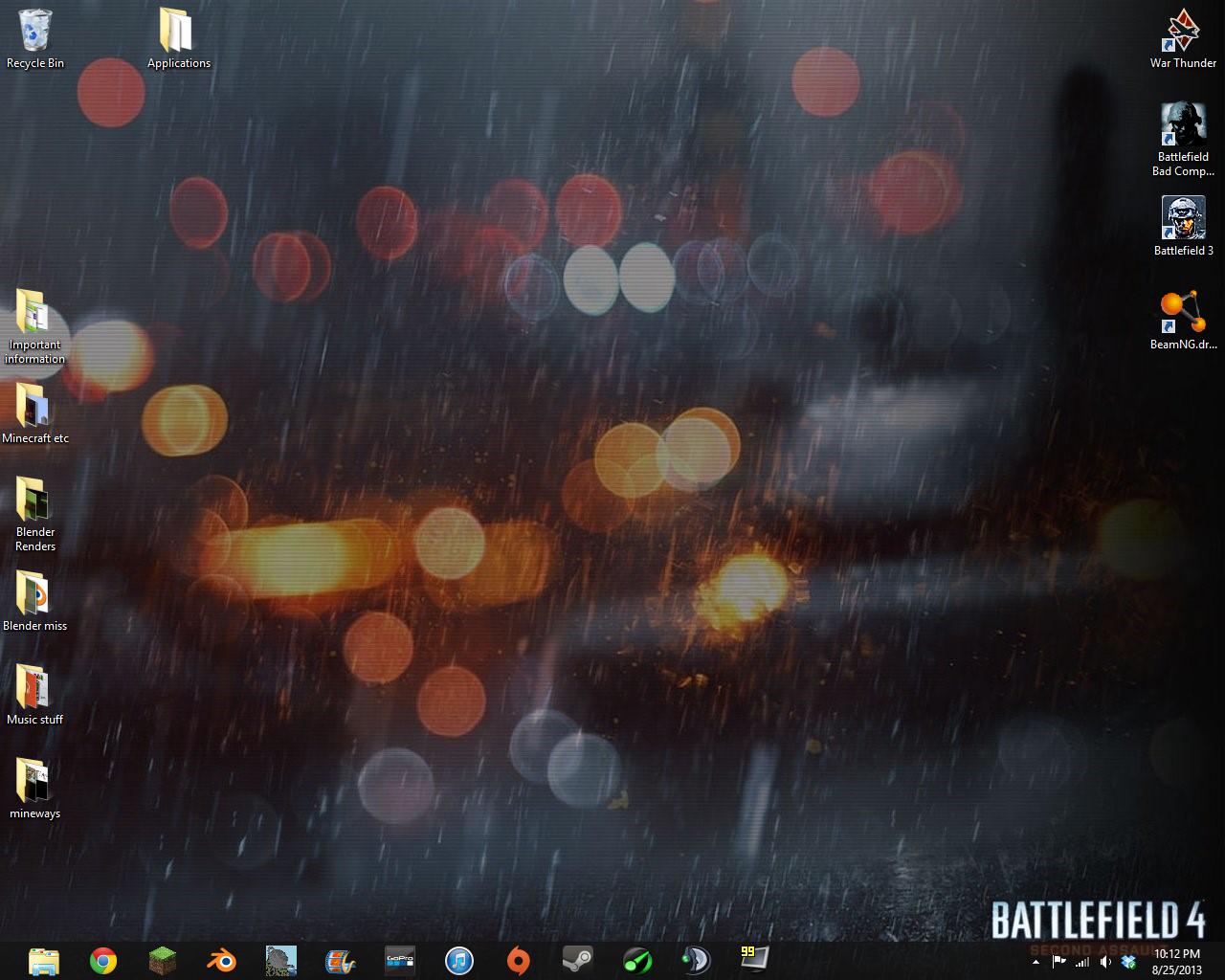The width and height of the screenshot is (1225, 980).
Task: Select the Recycle Bin desktop icon
Action: (35, 39)
